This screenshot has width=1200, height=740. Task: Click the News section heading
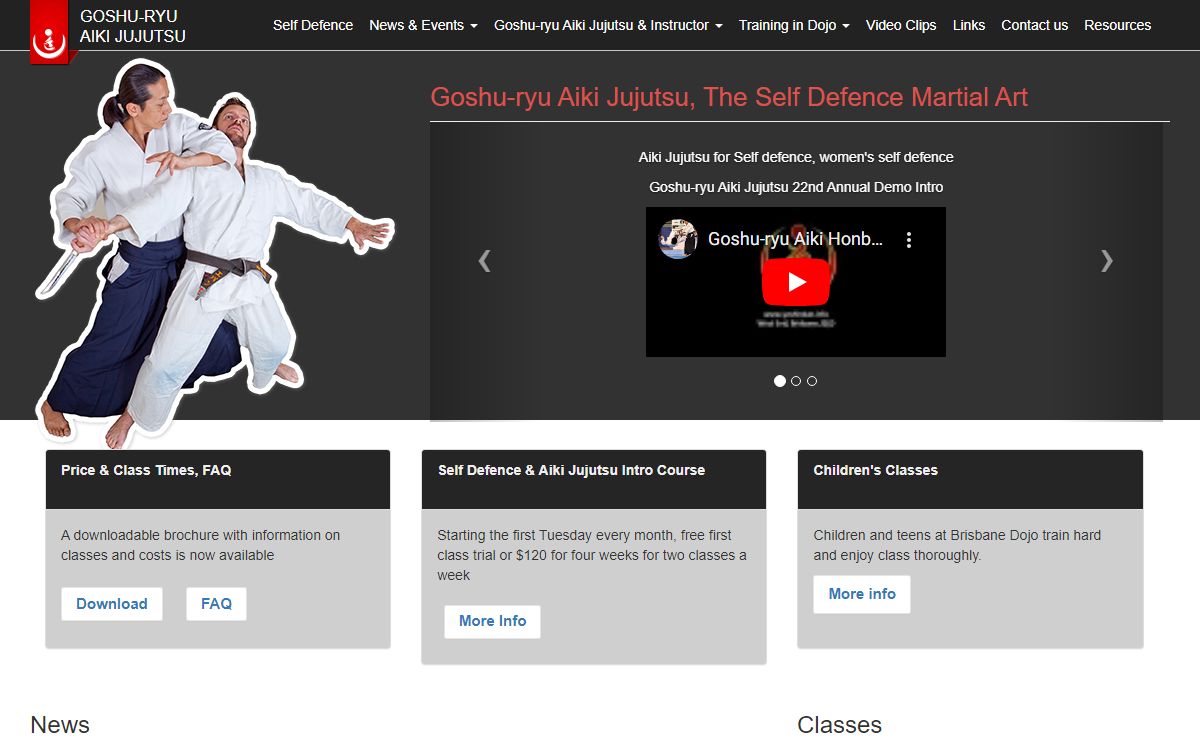tap(60, 725)
